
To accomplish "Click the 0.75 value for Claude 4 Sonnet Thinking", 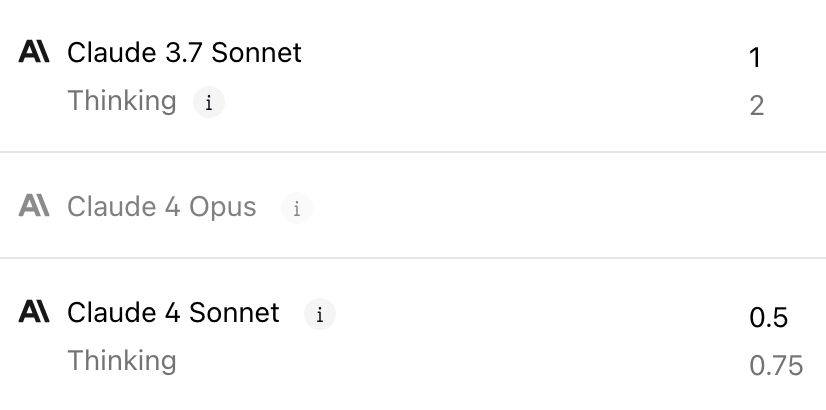I will tap(775, 366).
